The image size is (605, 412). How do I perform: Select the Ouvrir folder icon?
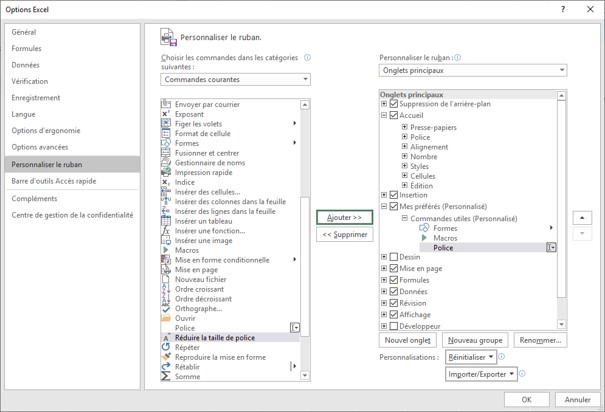pos(166,318)
